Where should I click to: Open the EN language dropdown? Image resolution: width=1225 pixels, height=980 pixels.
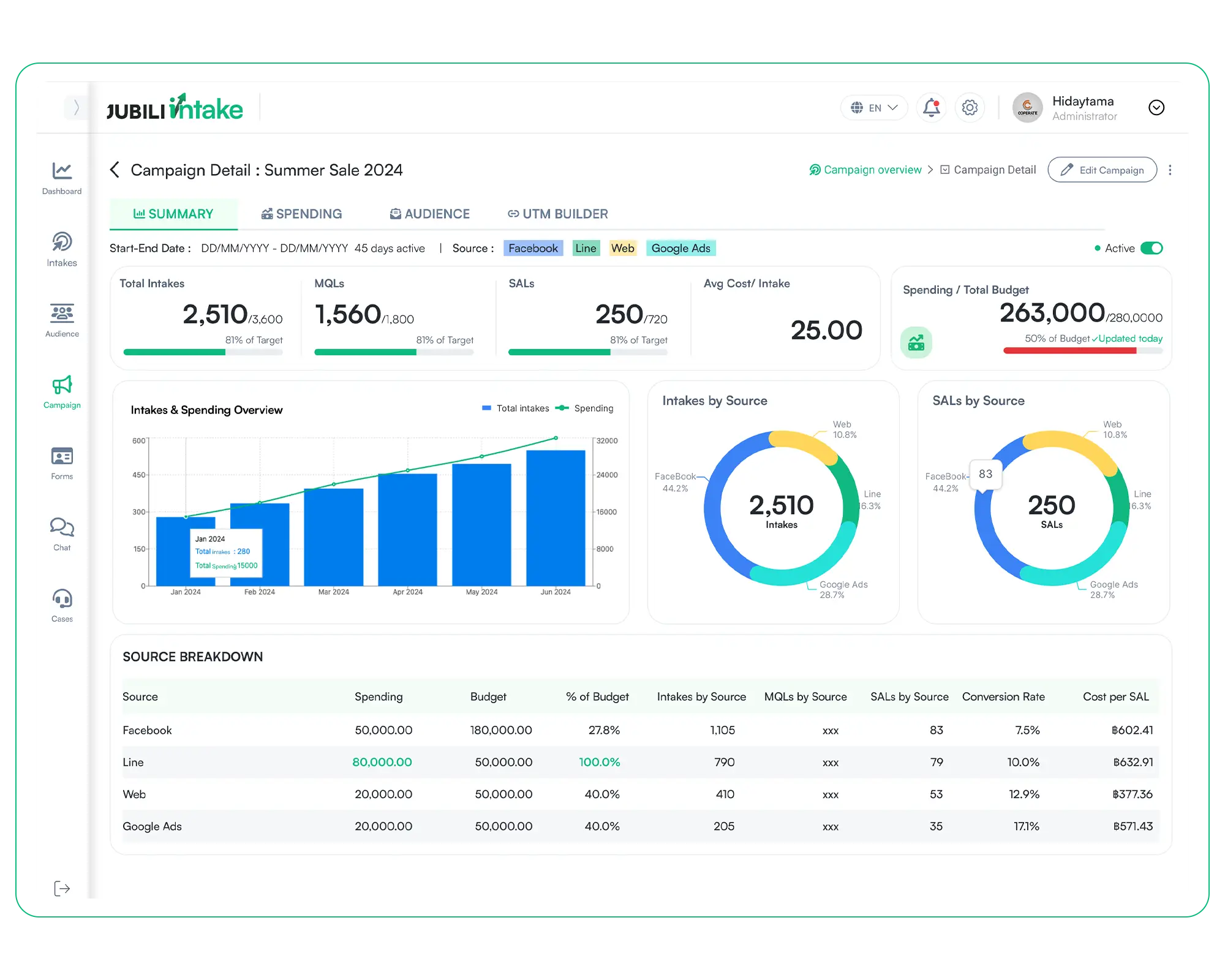coord(874,108)
